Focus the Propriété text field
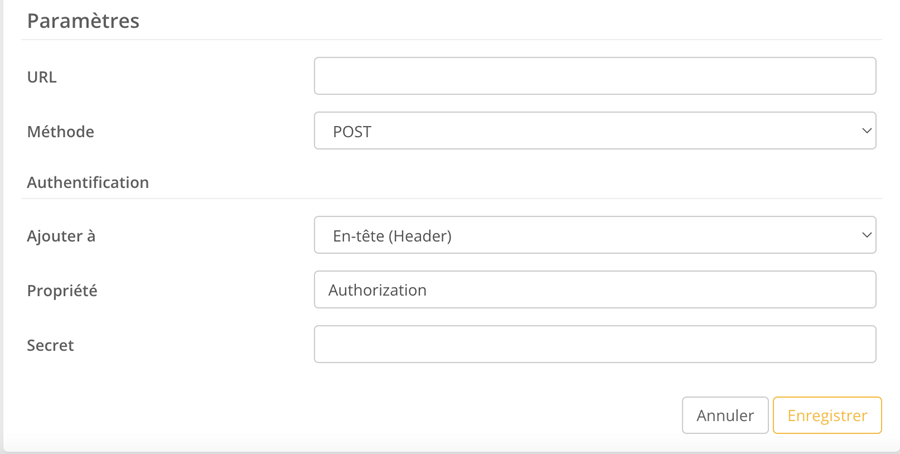The width and height of the screenshot is (900, 454). (594, 290)
